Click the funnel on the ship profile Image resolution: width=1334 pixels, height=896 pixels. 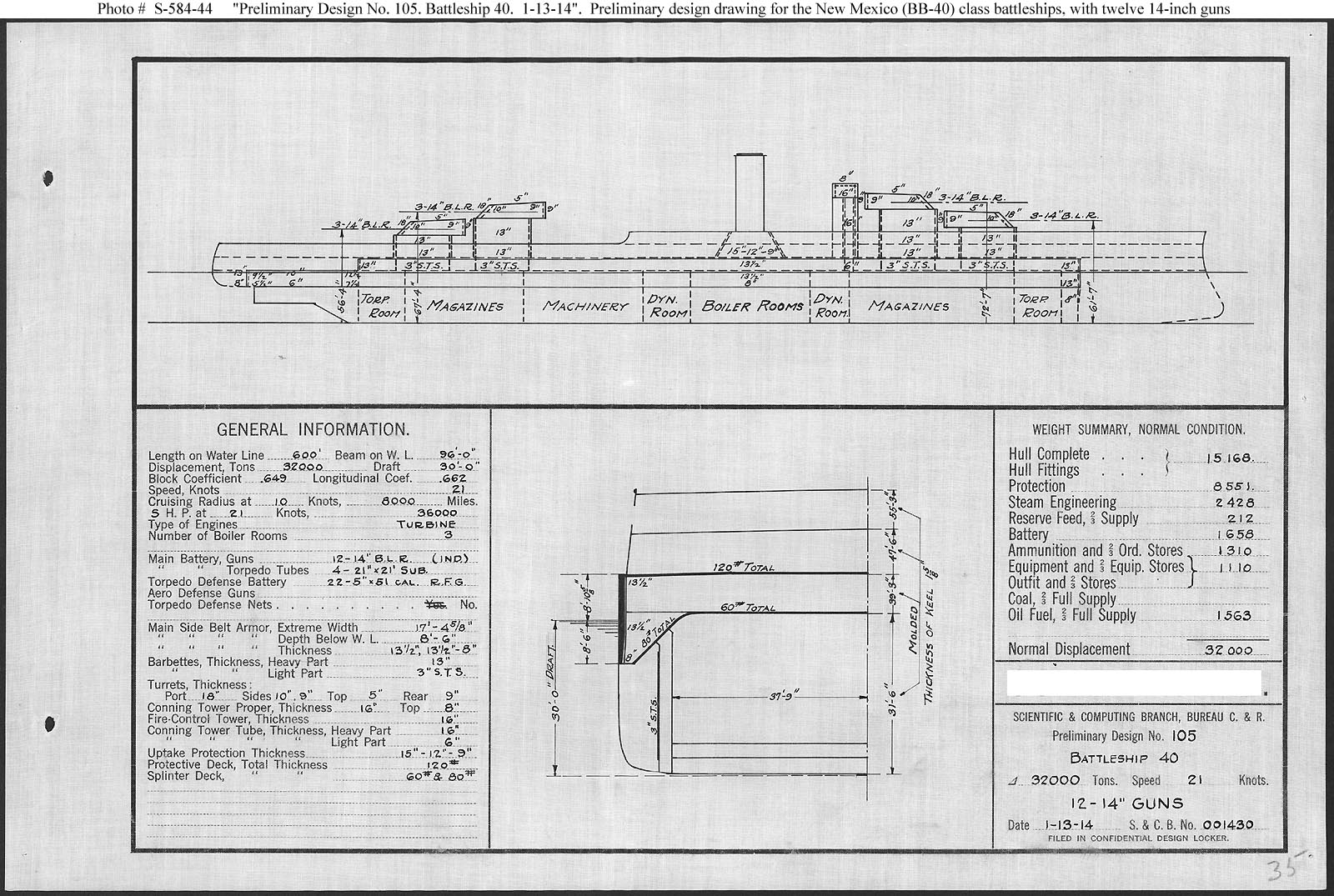750,192
